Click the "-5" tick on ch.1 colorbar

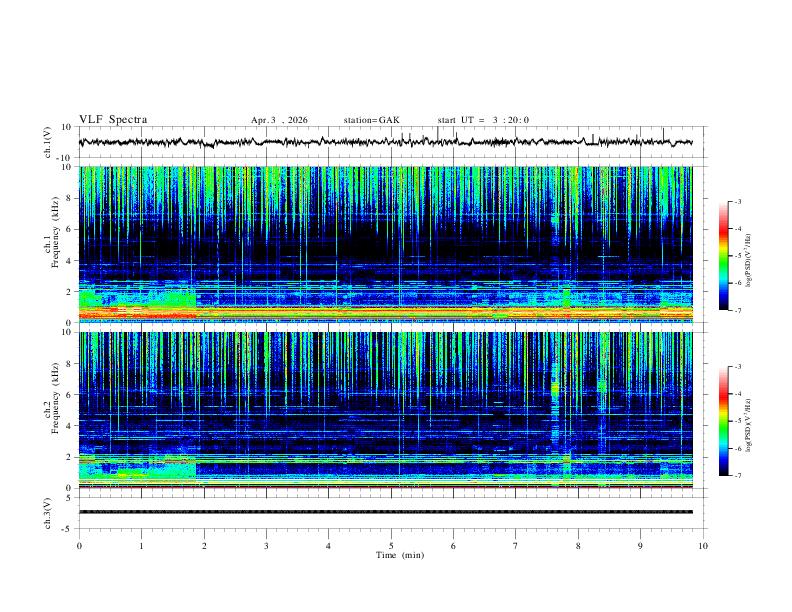point(738,256)
